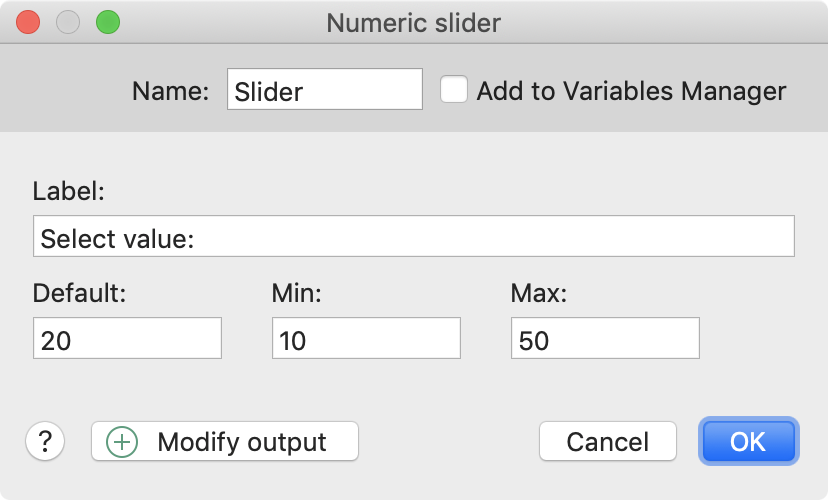Click the green plus icon beside Modify output

(x=122, y=442)
